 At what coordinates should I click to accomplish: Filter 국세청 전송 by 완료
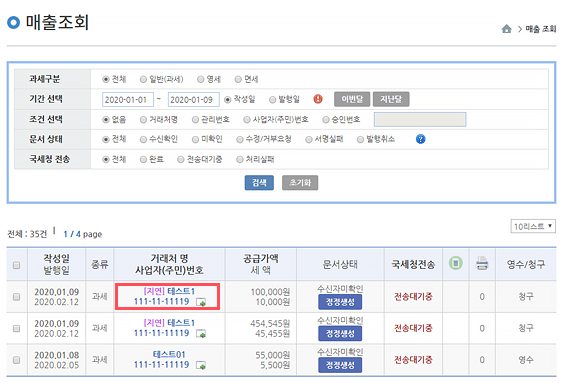click(x=143, y=159)
